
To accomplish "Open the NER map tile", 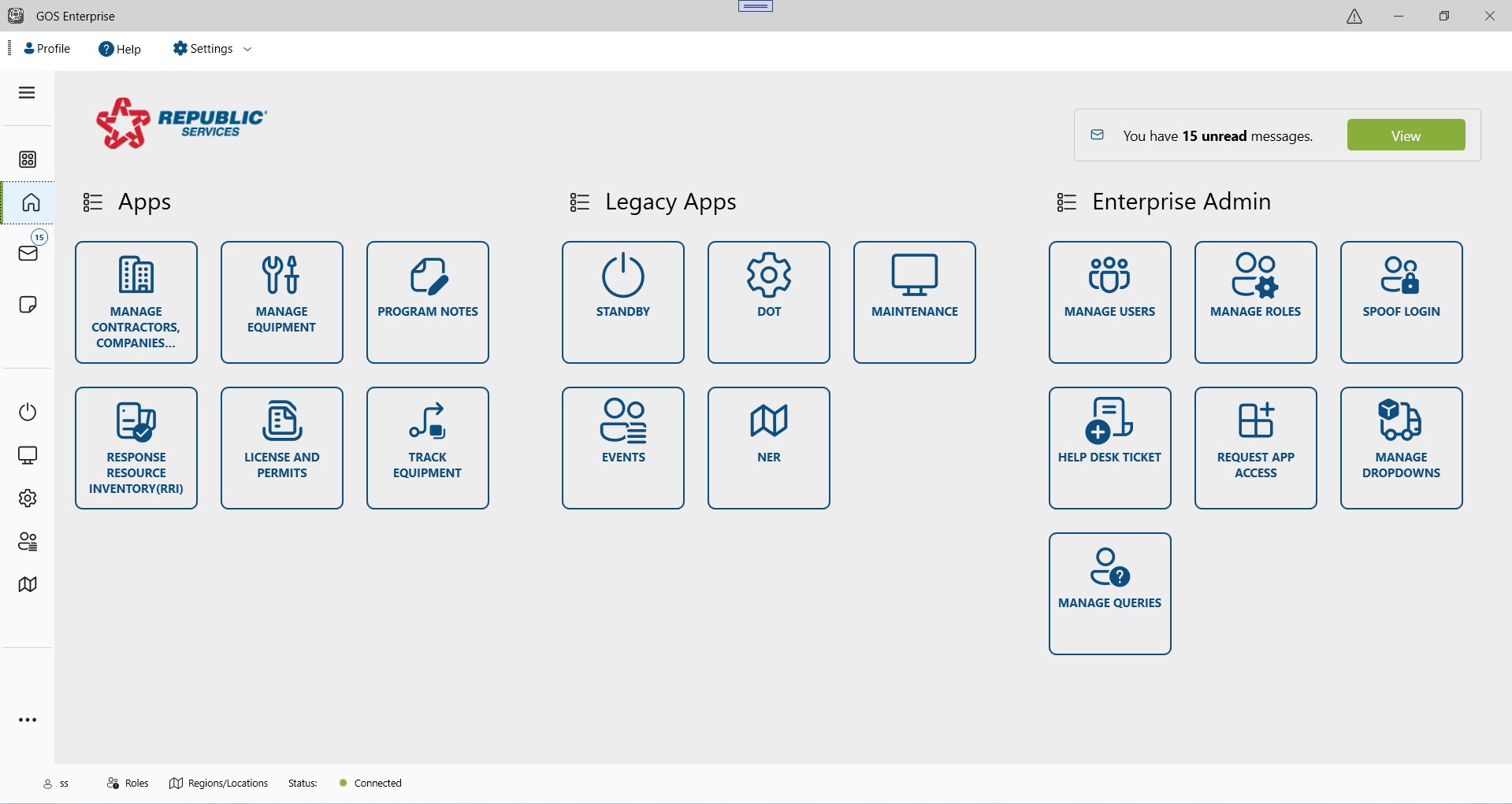I will click(x=768, y=448).
